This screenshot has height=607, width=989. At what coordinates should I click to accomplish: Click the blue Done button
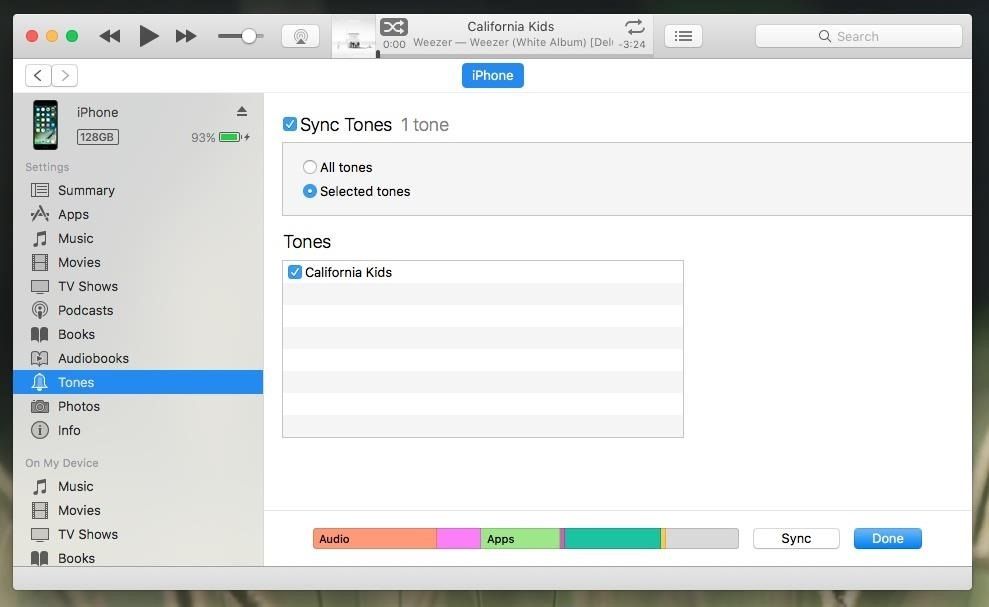click(x=887, y=538)
